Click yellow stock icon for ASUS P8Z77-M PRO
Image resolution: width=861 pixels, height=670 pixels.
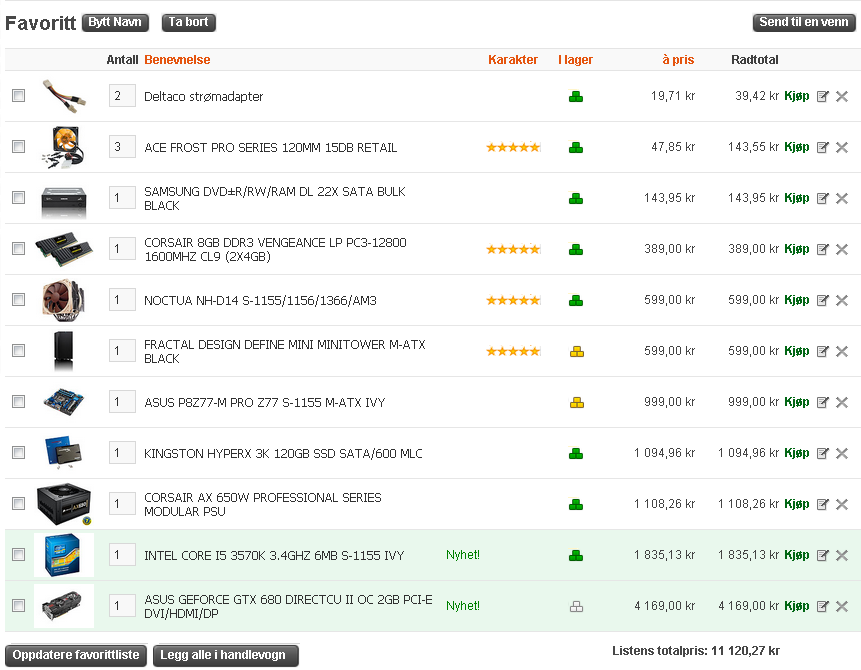tap(577, 403)
